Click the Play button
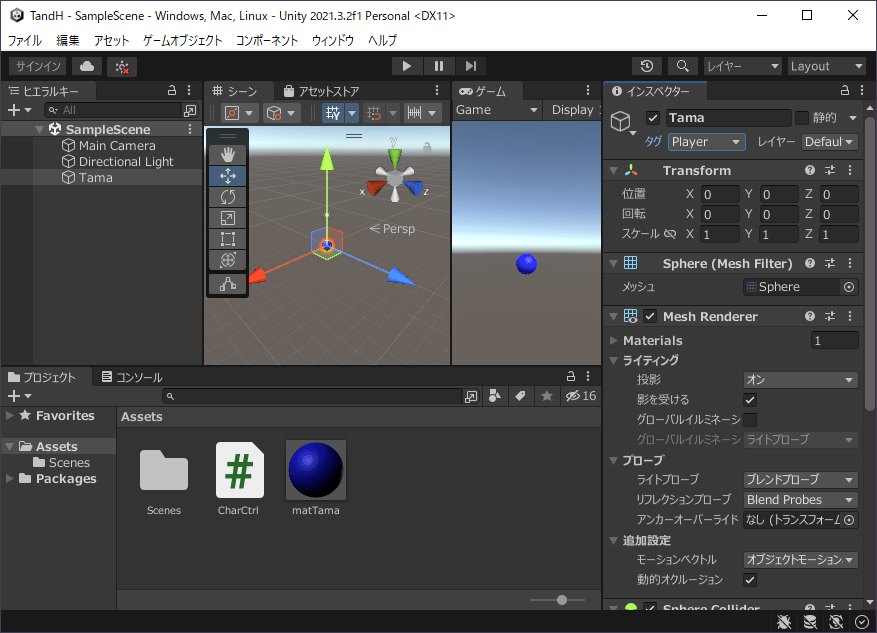The width and height of the screenshot is (877, 633). point(407,66)
